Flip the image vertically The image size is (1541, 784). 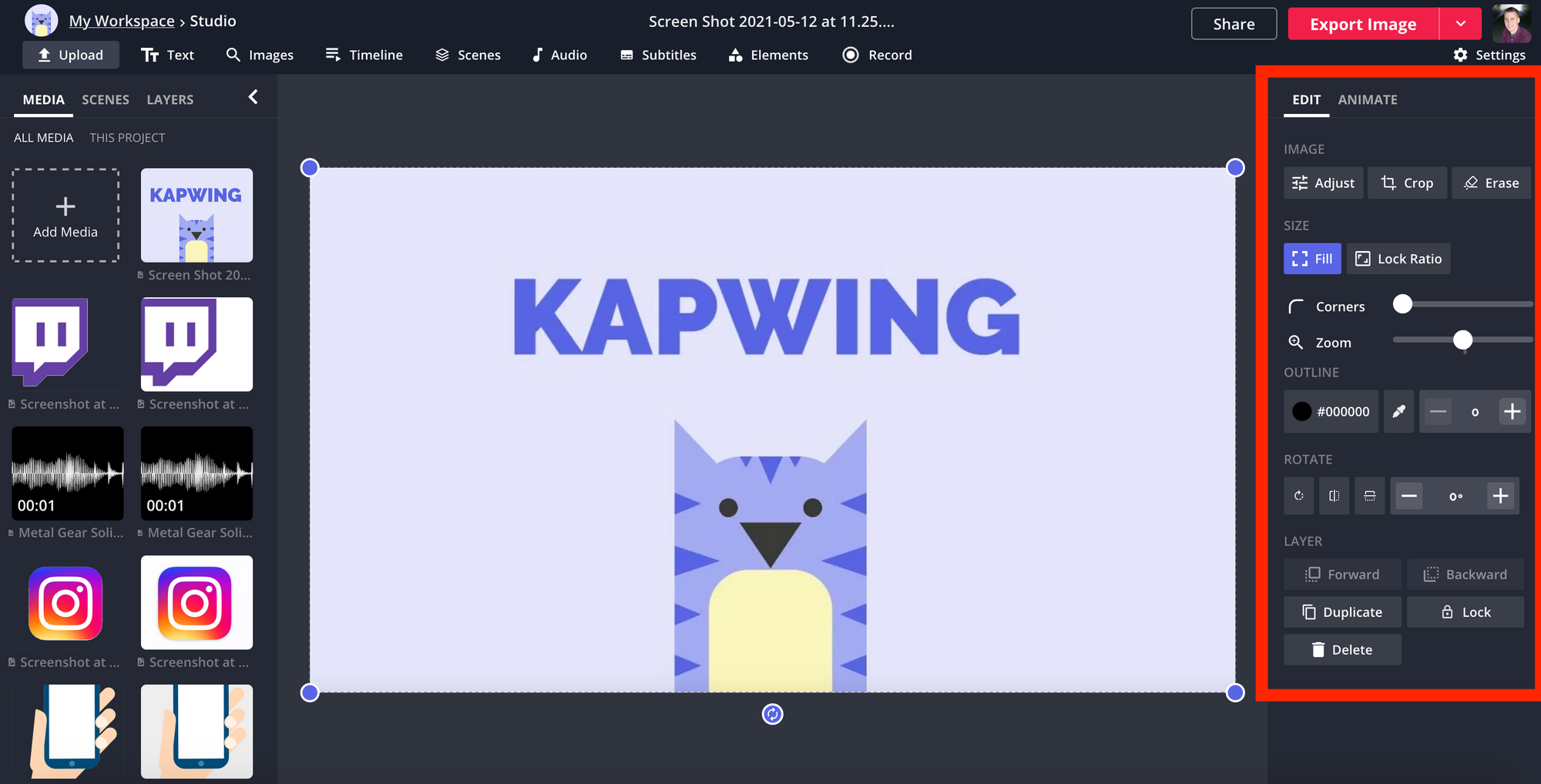click(x=1369, y=496)
